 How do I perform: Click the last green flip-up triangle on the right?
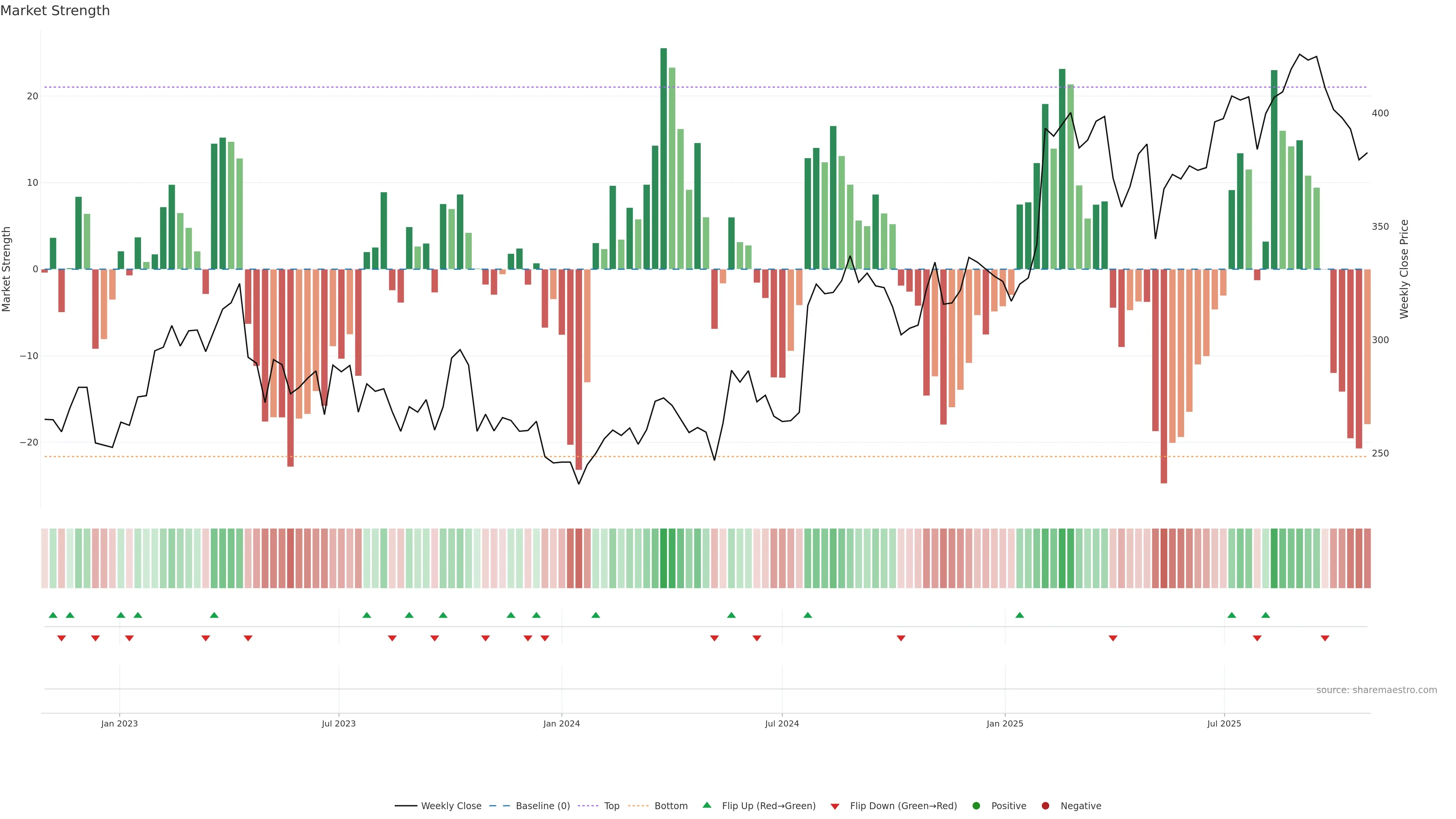tap(1266, 615)
